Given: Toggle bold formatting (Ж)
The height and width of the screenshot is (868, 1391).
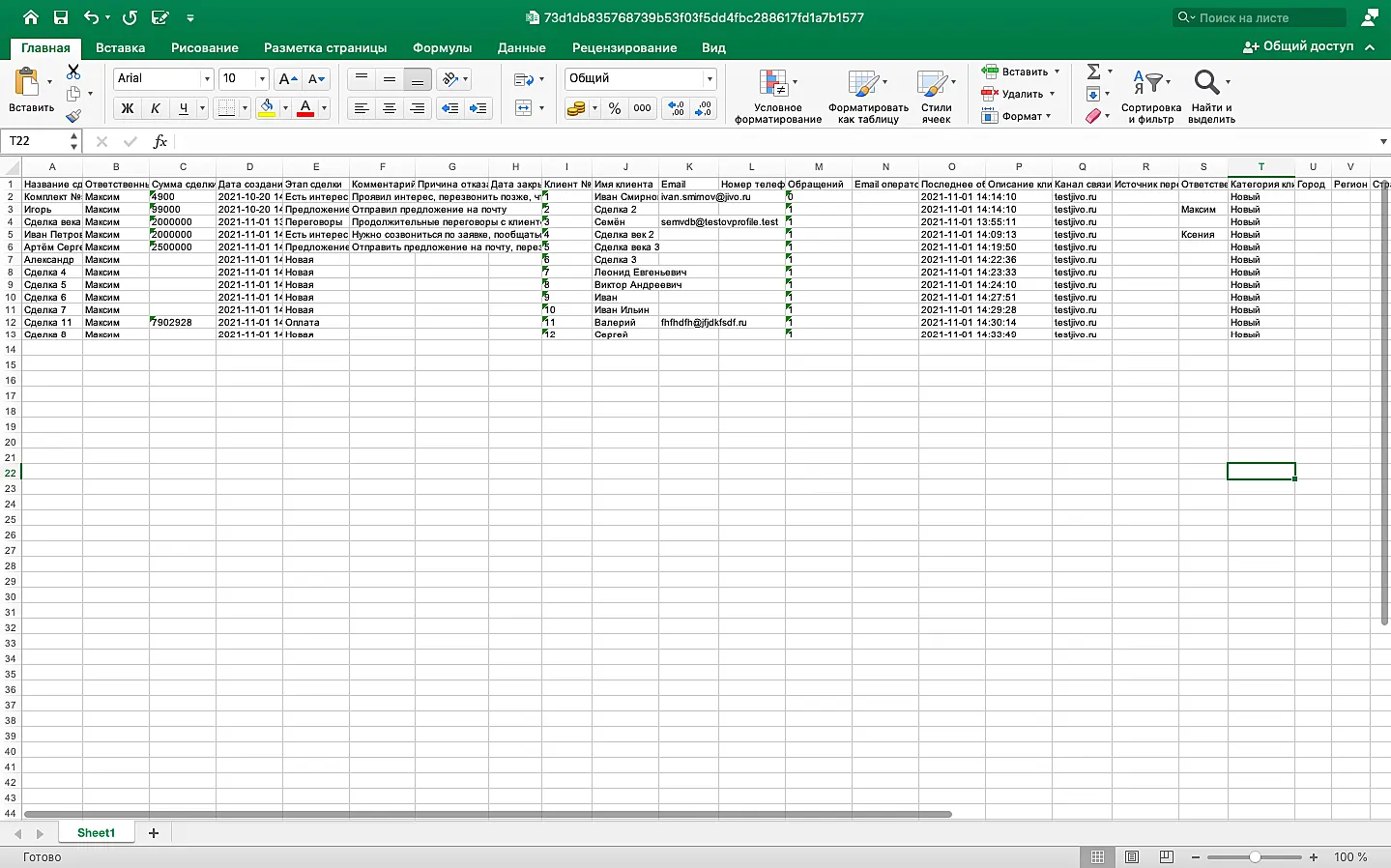Looking at the screenshot, I should coord(127,108).
